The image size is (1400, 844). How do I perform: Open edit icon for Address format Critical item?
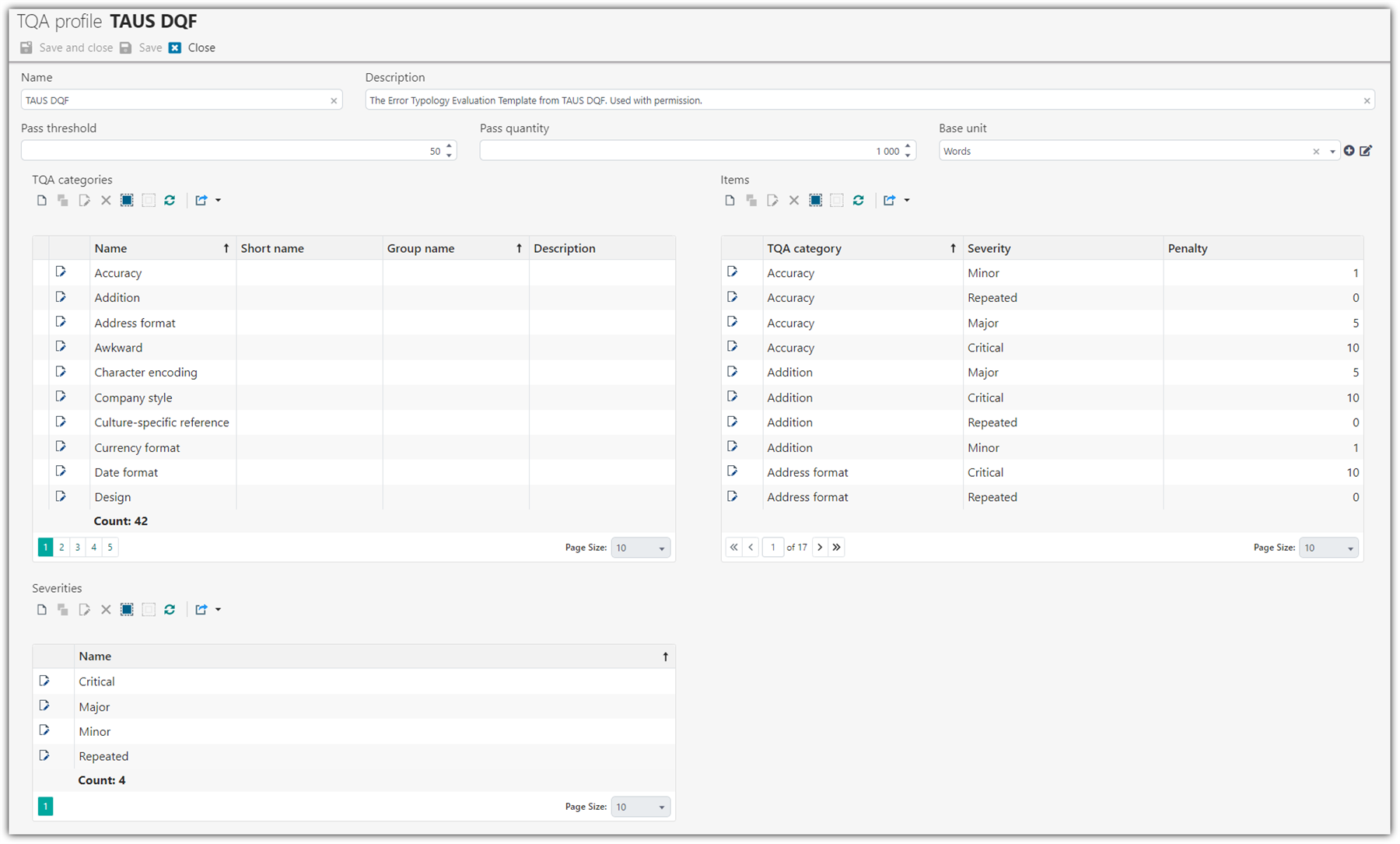(732, 471)
